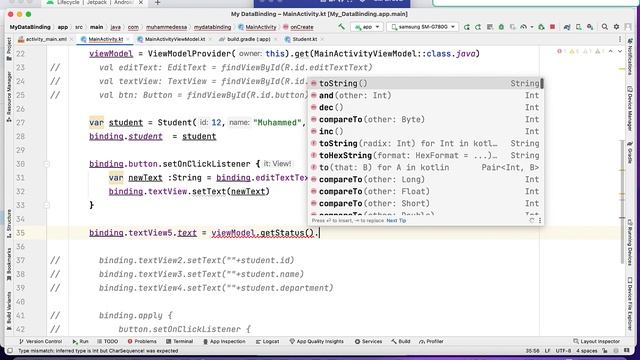Close the Student.kt tab
Screen dimensions: 640x360
[322, 39]
